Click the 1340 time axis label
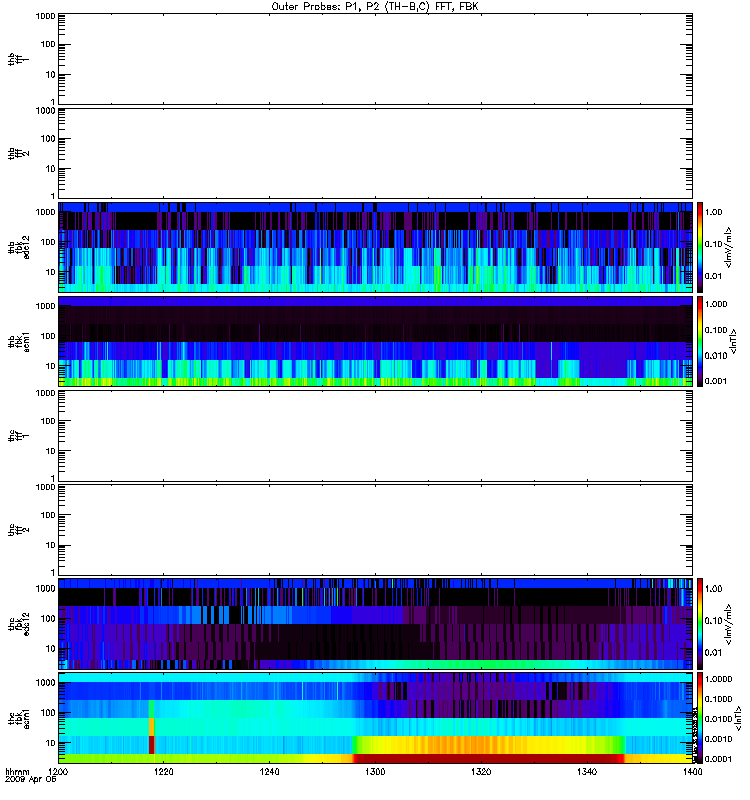 coord(587,772)
